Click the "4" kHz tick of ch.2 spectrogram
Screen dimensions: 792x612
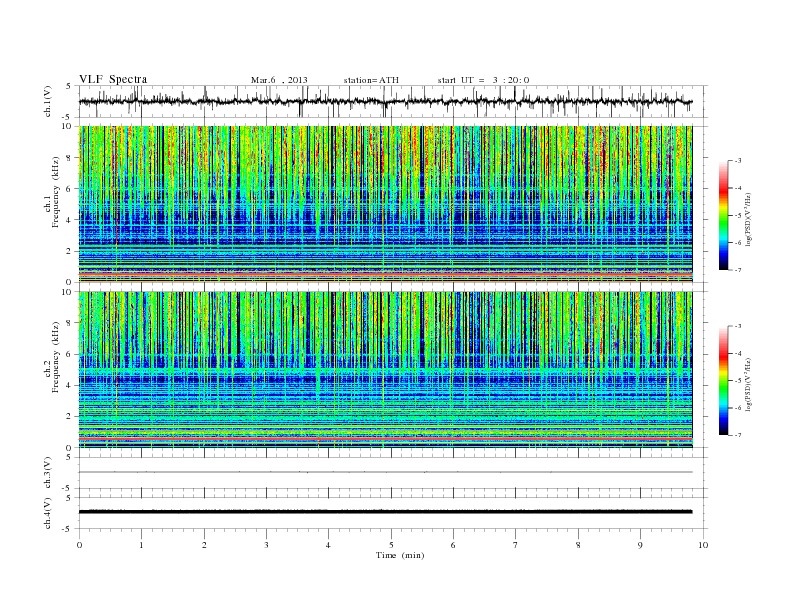point(70,385)
